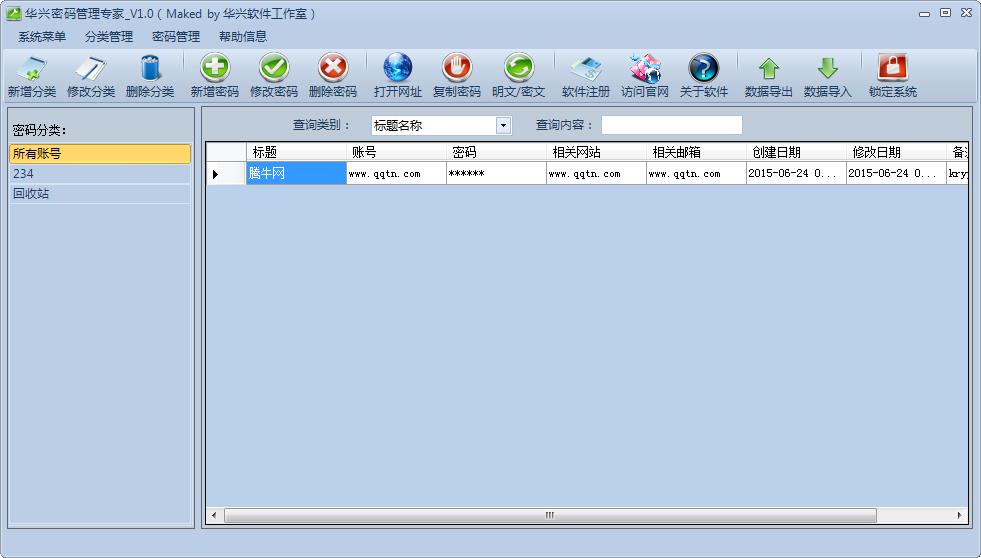
Task: Click the horizontal scrollbar thumb of table
Action: (x=549, y=516)
